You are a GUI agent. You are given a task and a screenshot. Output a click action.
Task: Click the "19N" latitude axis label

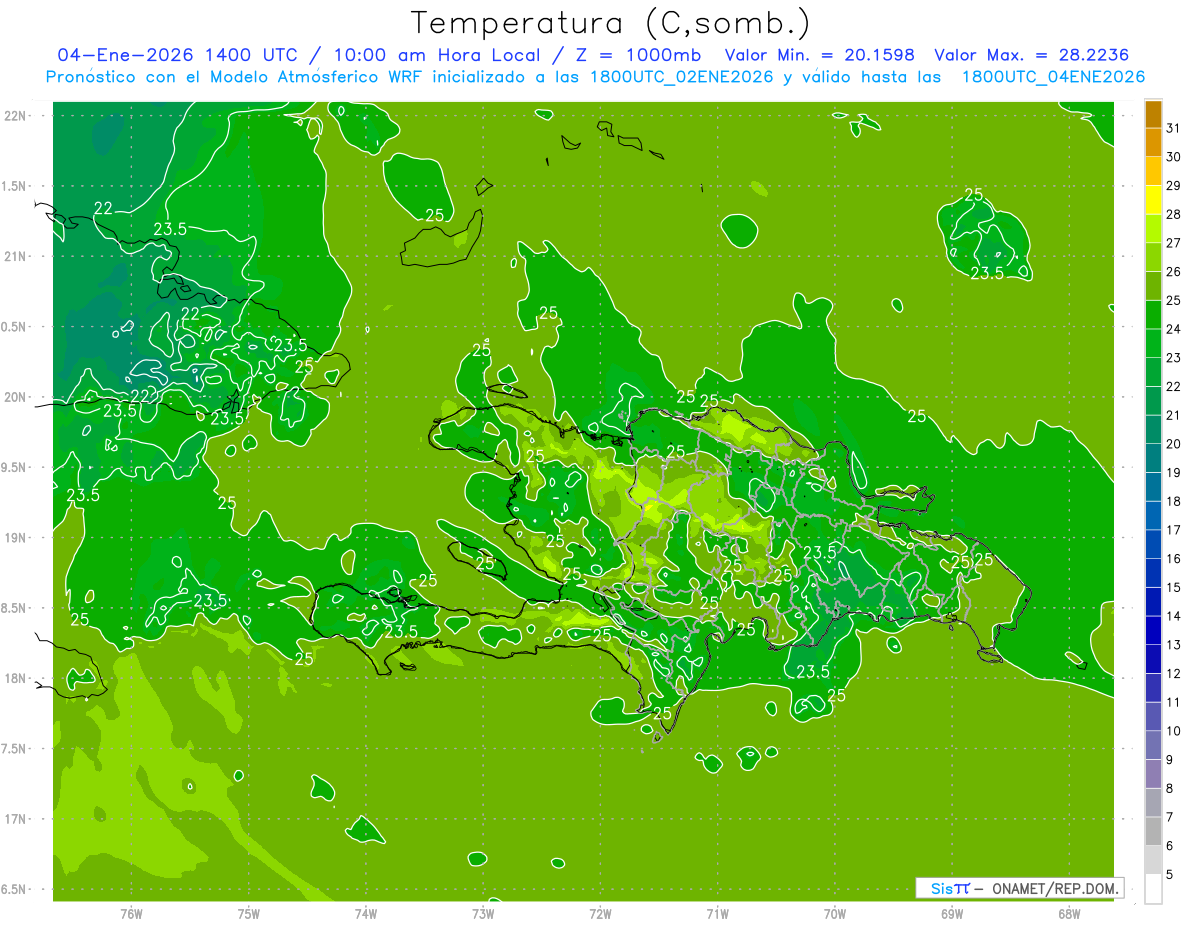(x=17, y=537)
